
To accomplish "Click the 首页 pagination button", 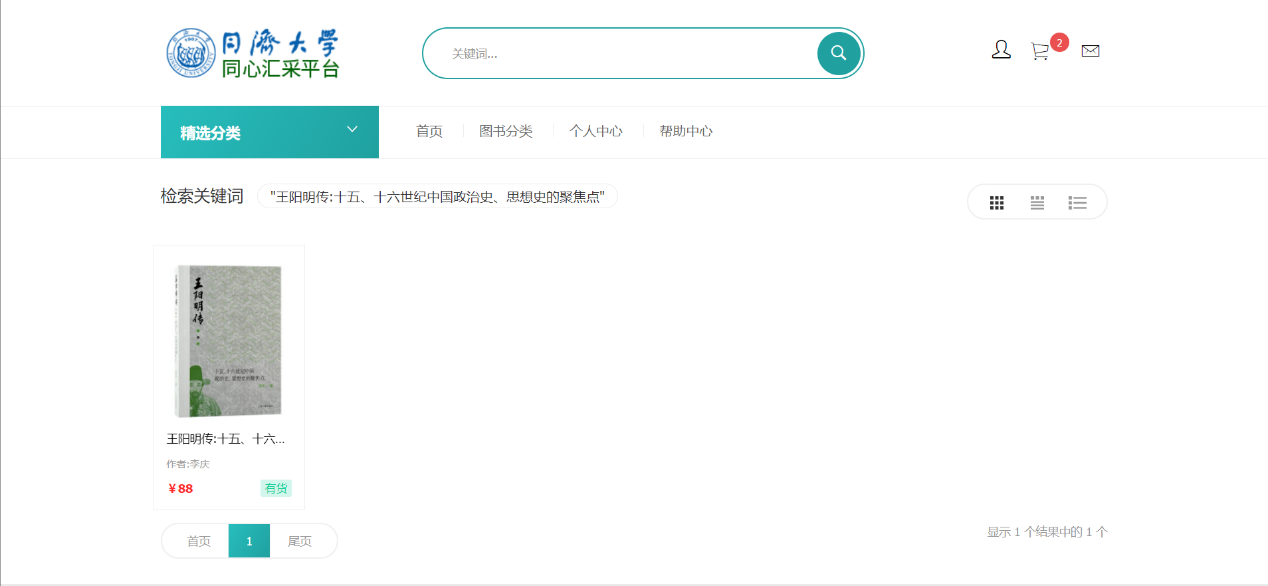I will click(199, 541).
